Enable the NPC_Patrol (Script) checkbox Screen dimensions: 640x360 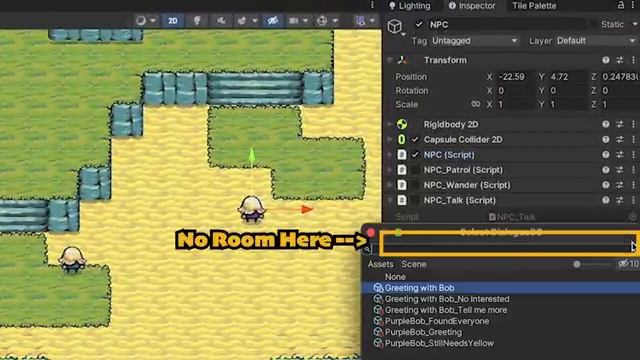click(415, 170)
